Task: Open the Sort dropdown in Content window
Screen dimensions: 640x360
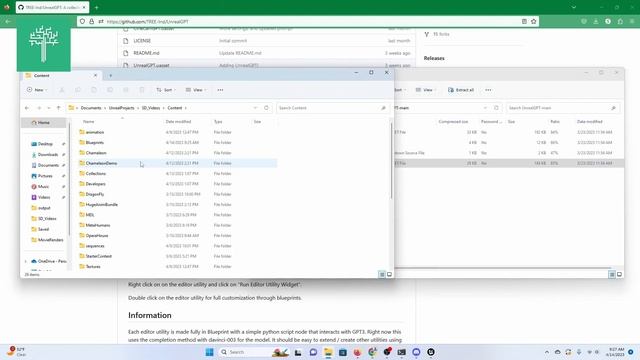Action: pyautogui.click(x=166, y=90)
